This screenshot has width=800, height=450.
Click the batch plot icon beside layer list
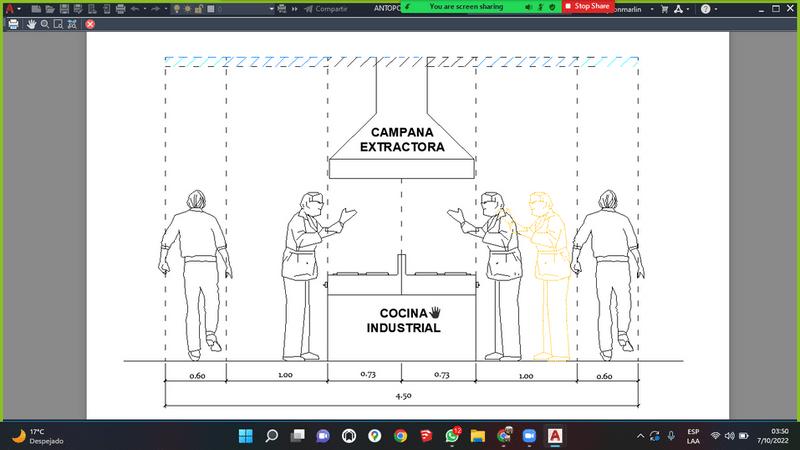click(282, 9)
